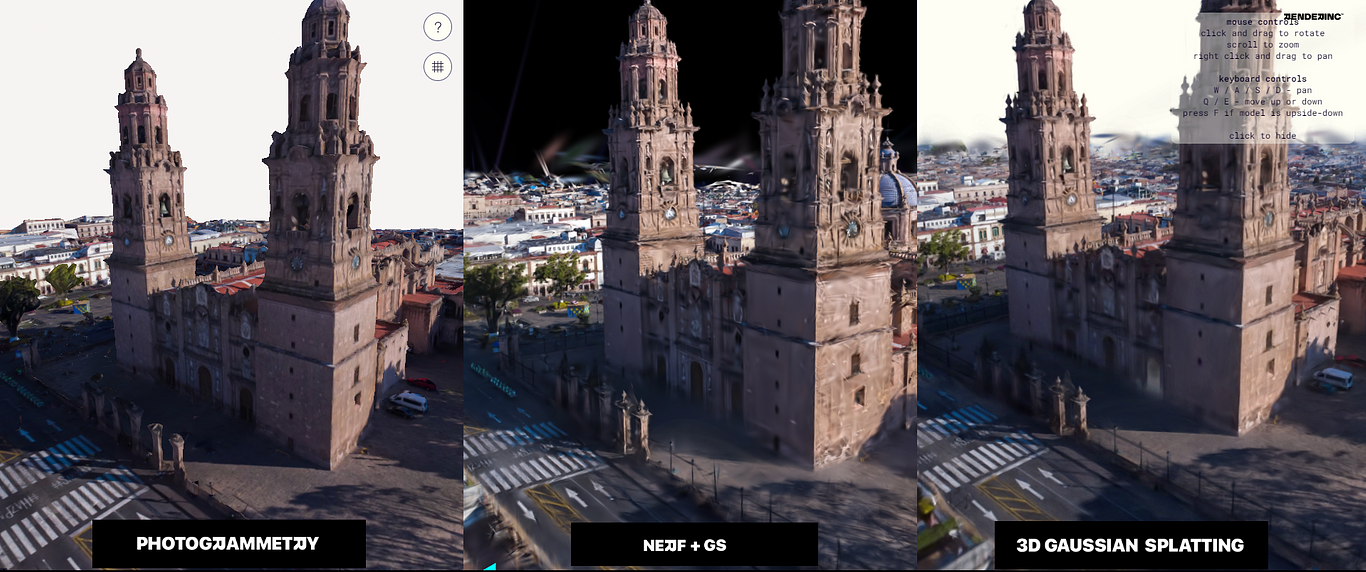
Task: Click the 'mouse controls' heading in overlay
Action: 1262,22
